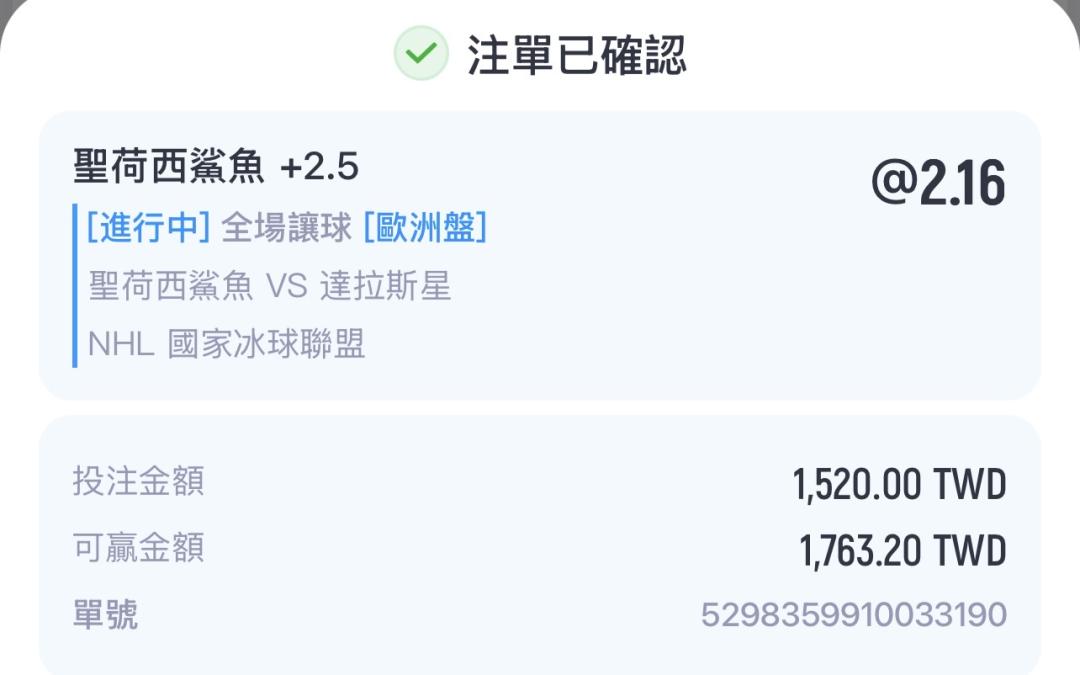Click the NHL abbreviation in the league line
The image size is (1080, 675).
point(121,345)
